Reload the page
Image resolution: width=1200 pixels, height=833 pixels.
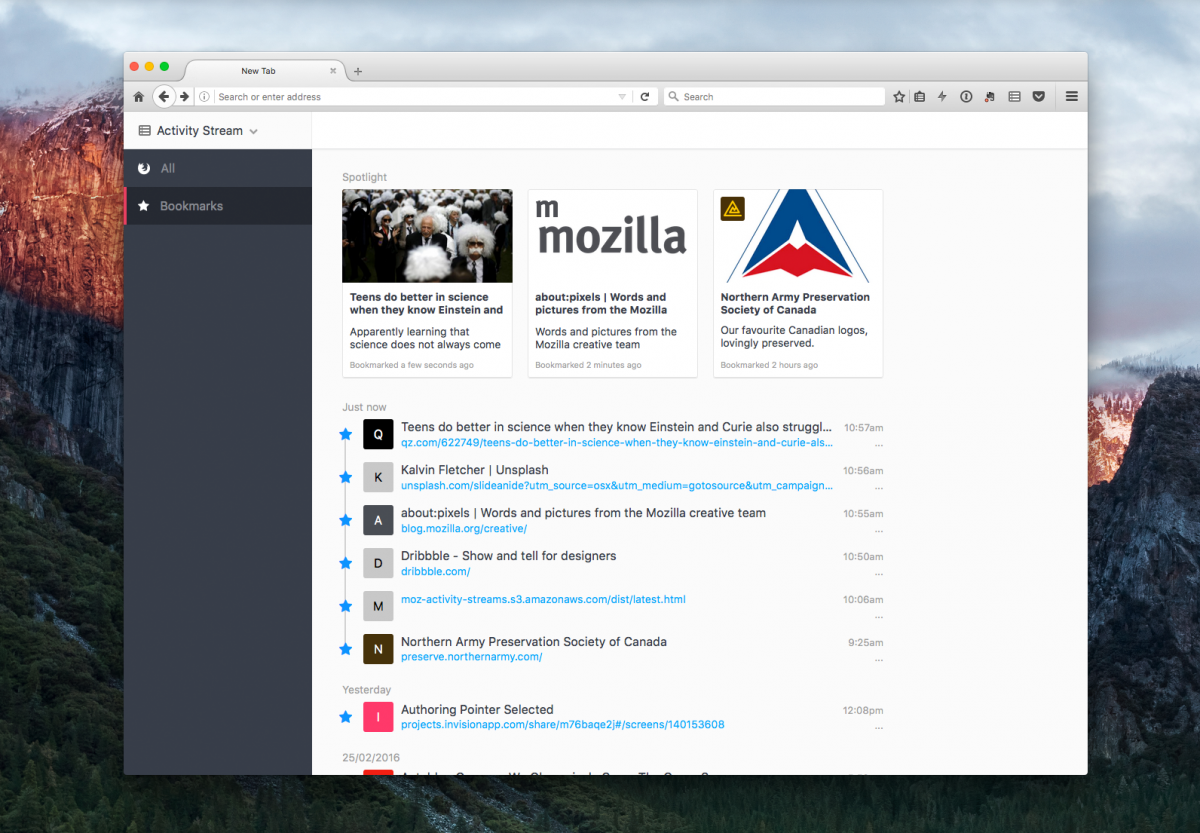(645, 96)
